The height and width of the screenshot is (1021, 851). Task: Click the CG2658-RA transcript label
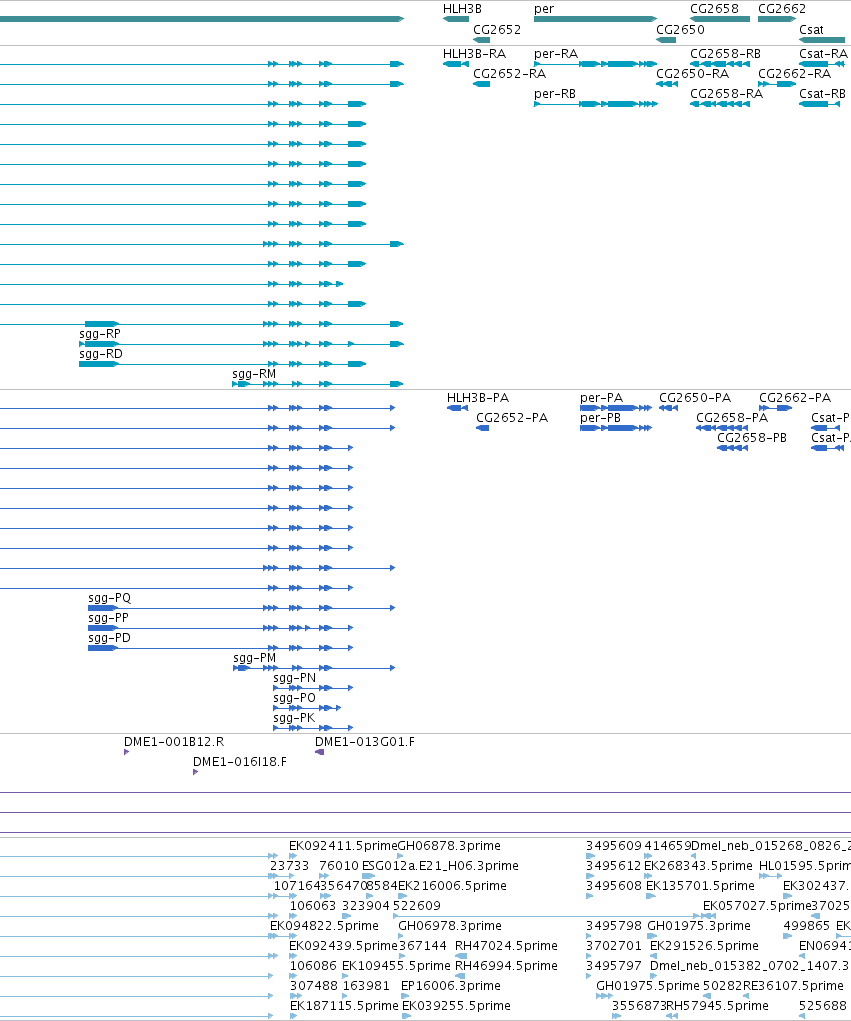coord(727,94)
